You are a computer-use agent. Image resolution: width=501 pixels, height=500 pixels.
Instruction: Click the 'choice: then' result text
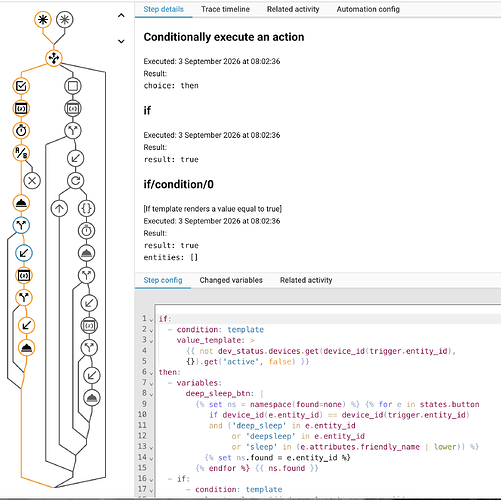pos(171,86)
